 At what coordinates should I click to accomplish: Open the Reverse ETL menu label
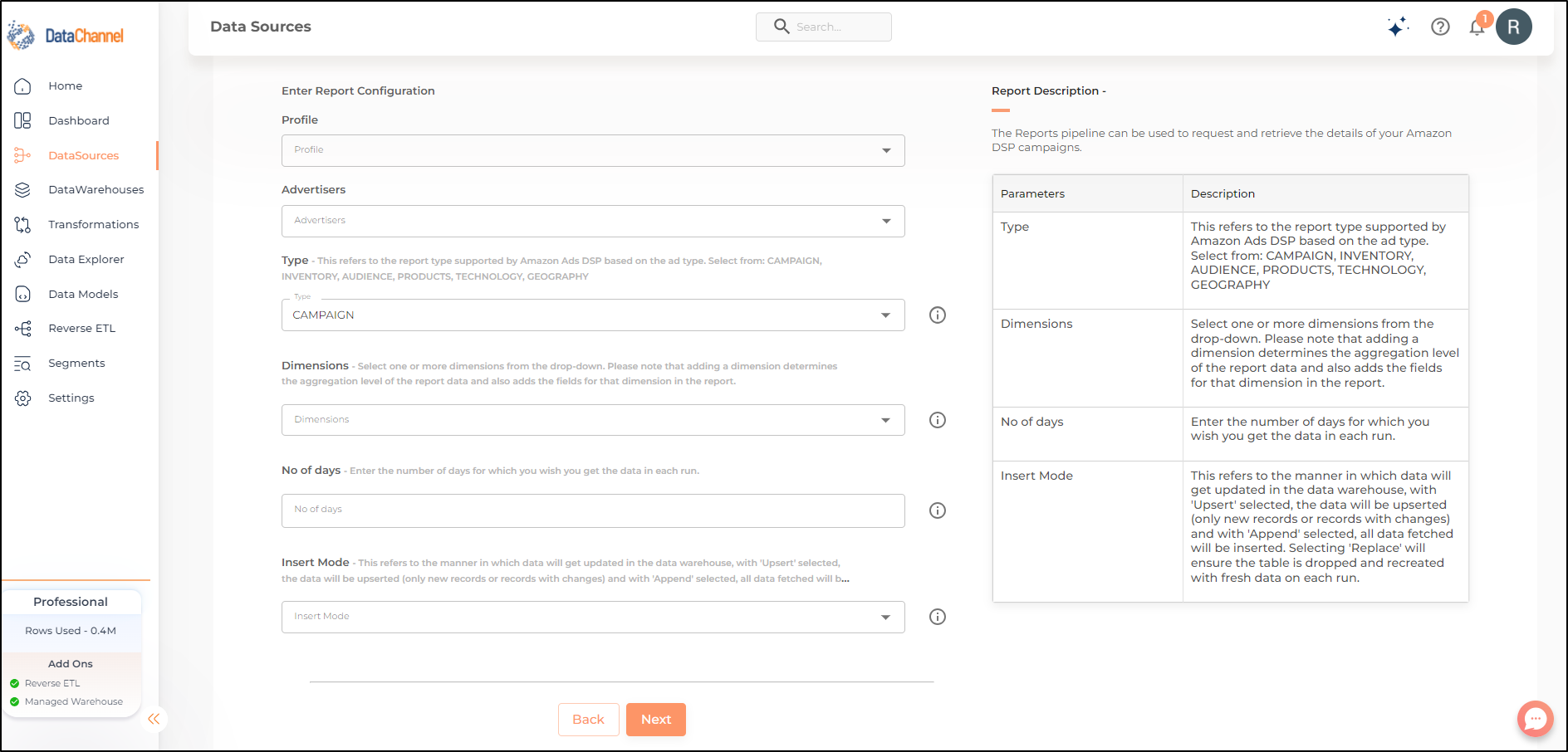click(x=82, y=329)
